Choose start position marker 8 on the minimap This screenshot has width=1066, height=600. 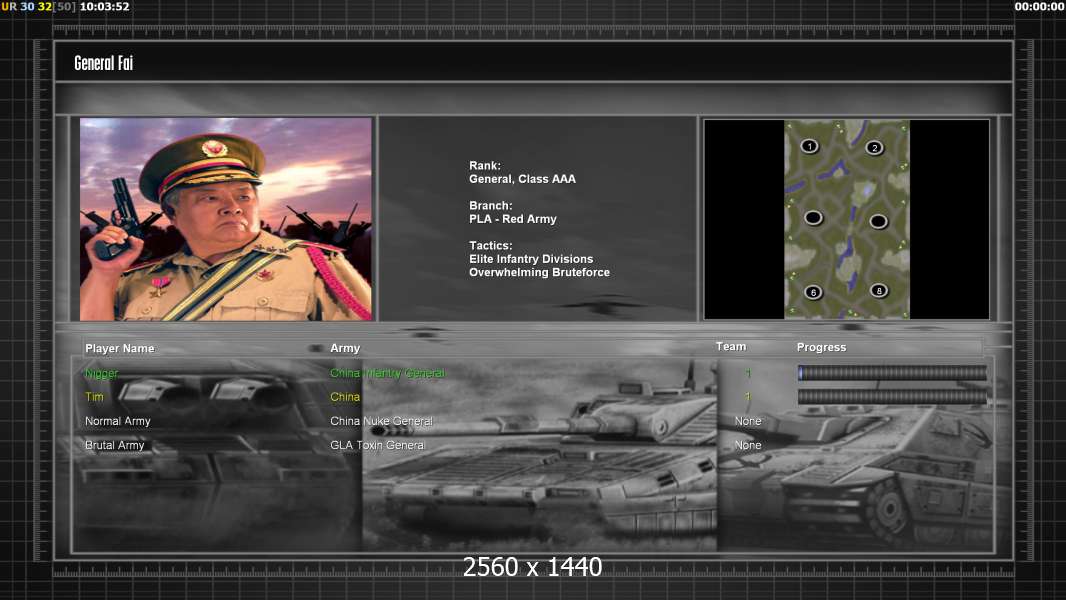(879, 291)
